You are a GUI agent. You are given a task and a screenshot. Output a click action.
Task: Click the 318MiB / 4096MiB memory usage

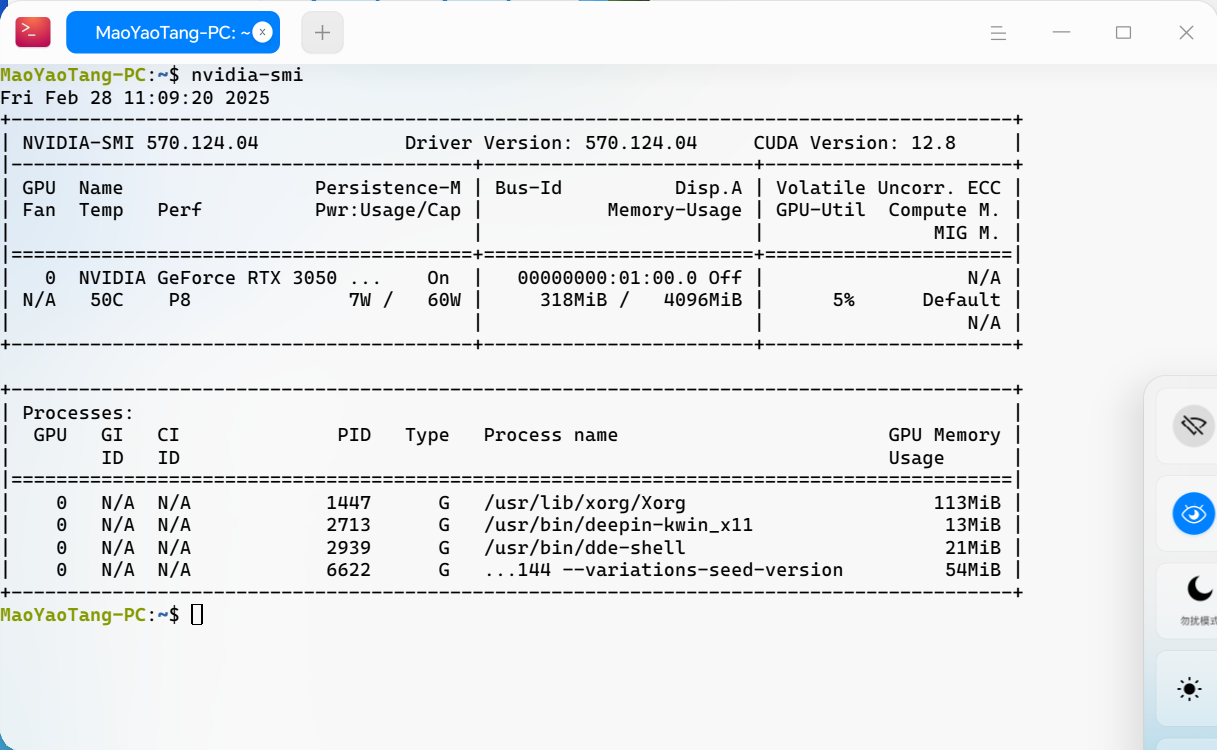coord(641,300)
